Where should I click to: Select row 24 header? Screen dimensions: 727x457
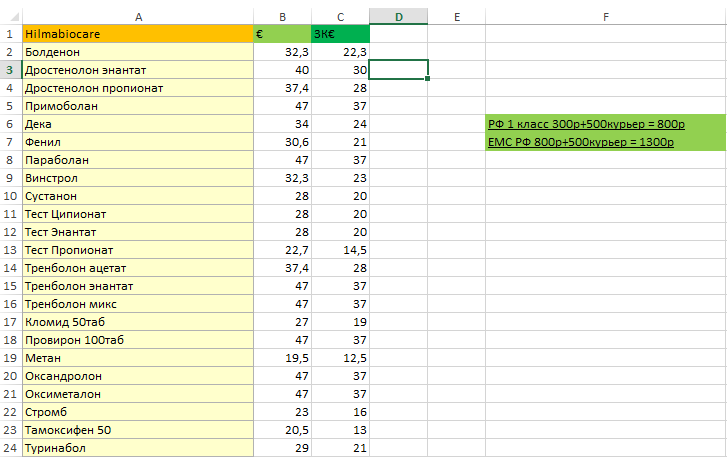(x=10, y=448)
